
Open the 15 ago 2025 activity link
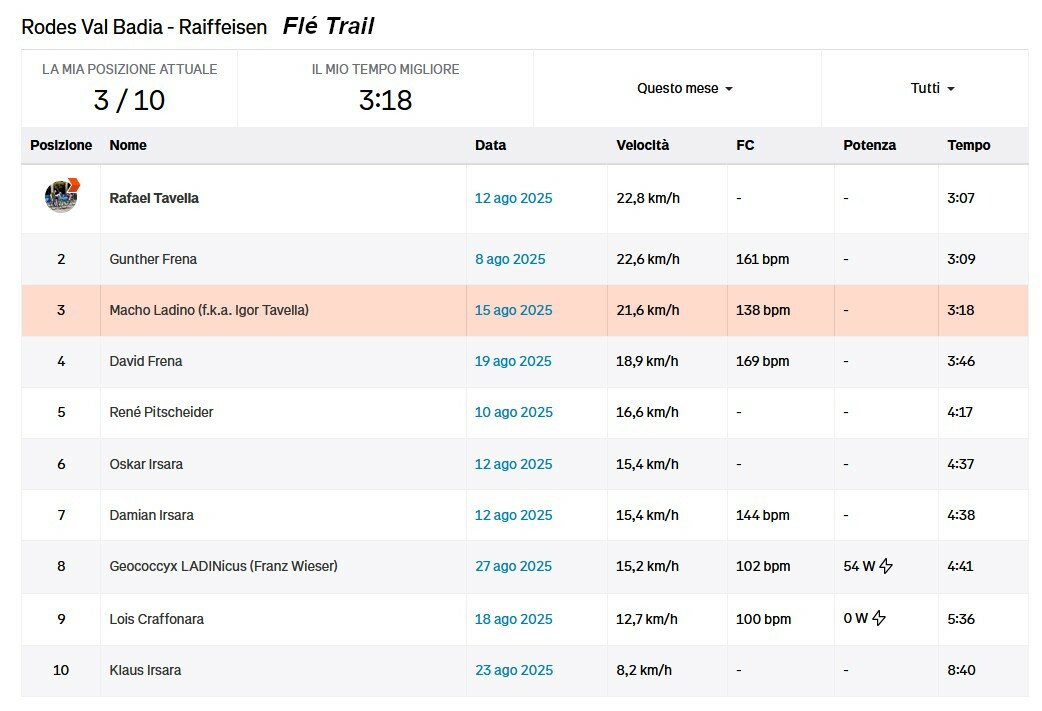(513, 310)
